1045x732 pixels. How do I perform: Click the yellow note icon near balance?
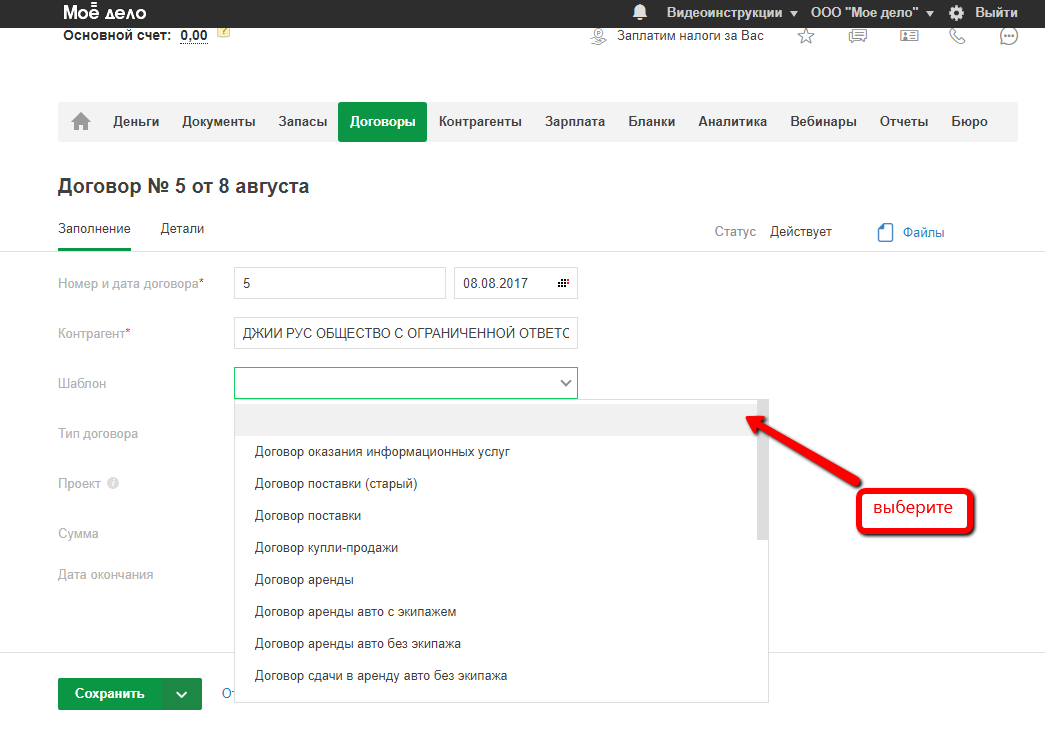click(223, 32)
